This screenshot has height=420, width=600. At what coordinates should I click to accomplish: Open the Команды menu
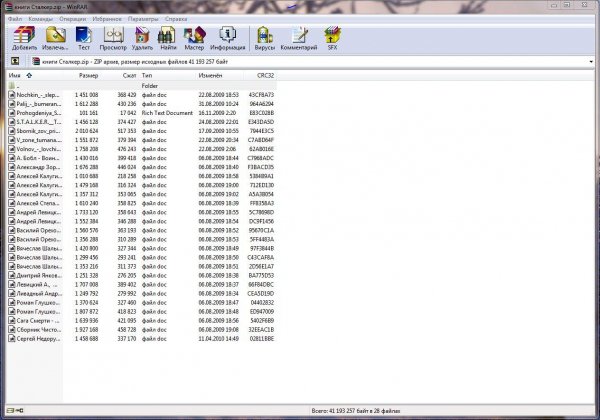pyautogui.click(x=40, y=19)
